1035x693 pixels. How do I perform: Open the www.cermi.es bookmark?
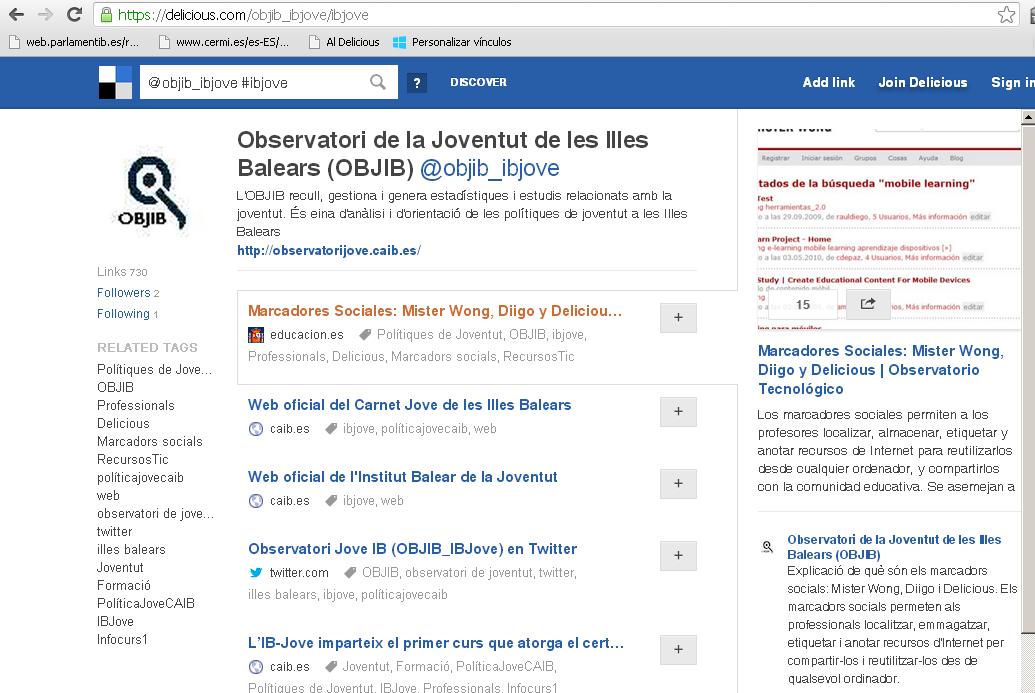[224, 42]
